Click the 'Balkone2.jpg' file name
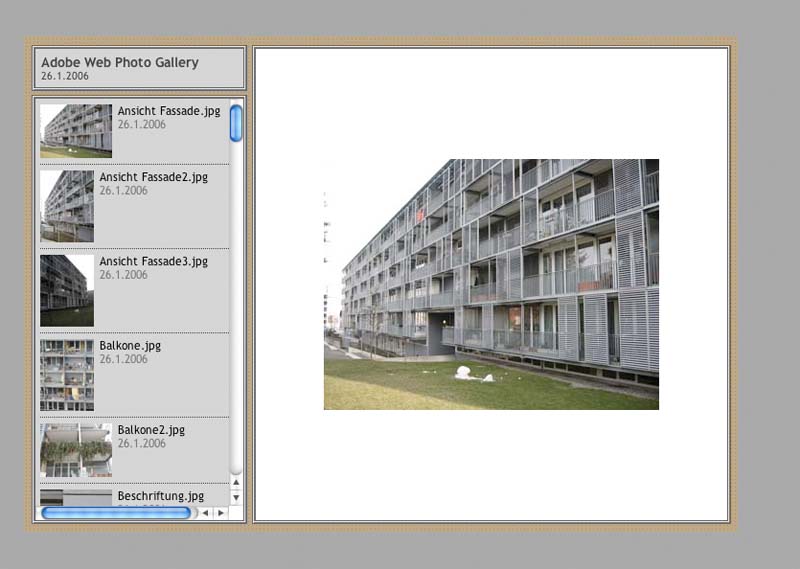The image size is (800, 569). [x=151, y=430]
